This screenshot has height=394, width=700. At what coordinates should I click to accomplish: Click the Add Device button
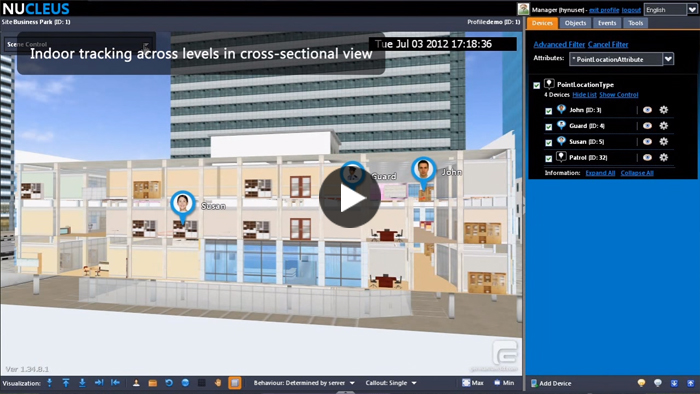click(x=551, y=383)
